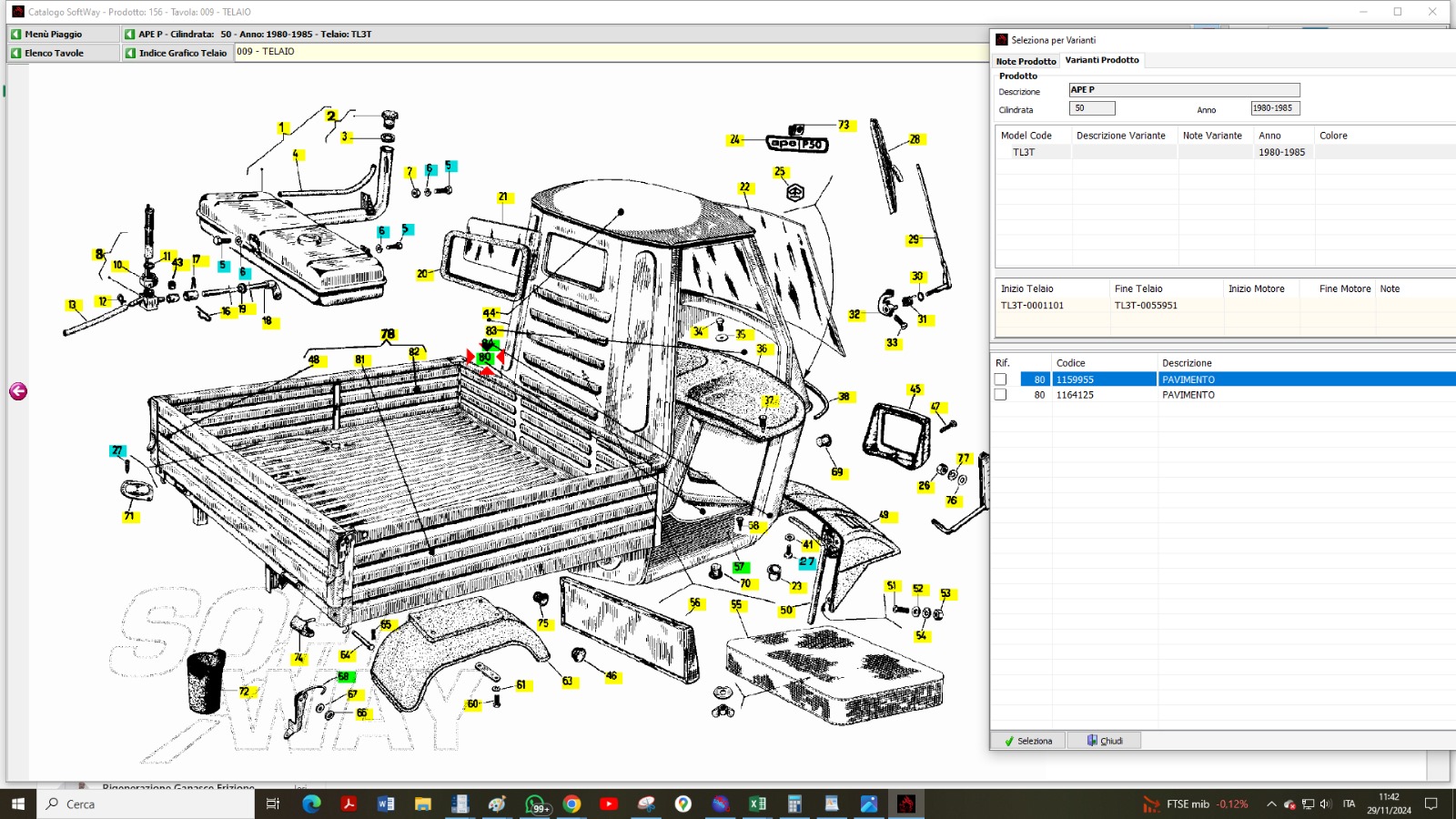Tick the checkbox for code 1164125

pyautogui.click(x=1001, y=395)
